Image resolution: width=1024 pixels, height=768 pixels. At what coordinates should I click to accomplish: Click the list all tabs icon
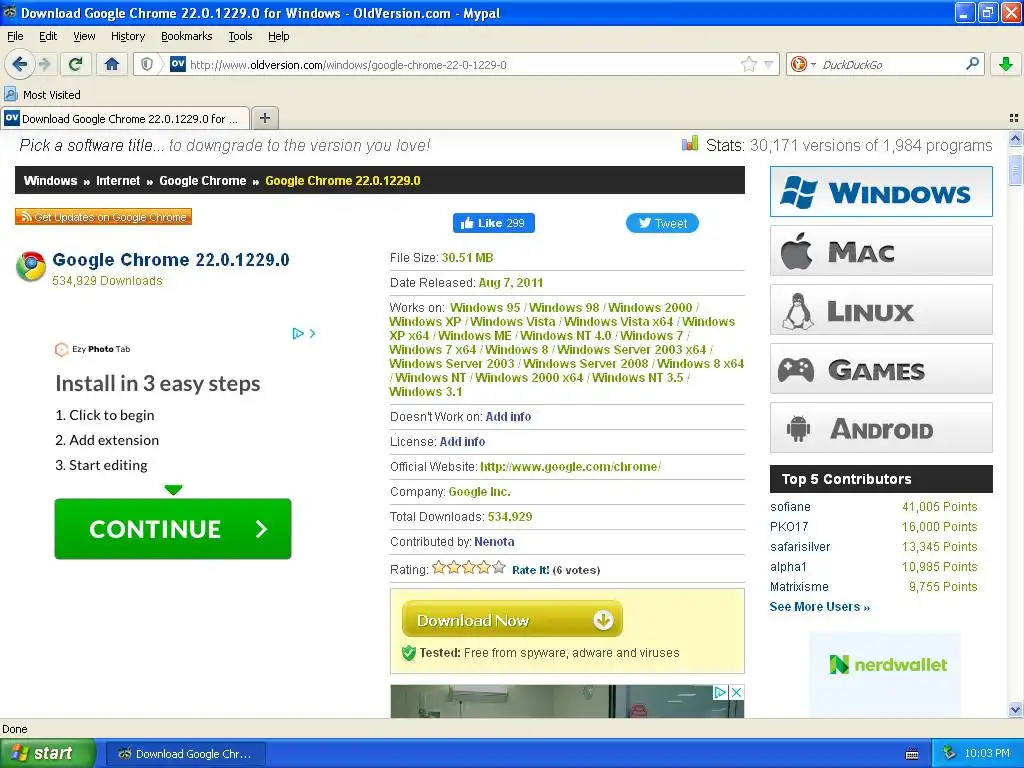(x=1014, y=118)
